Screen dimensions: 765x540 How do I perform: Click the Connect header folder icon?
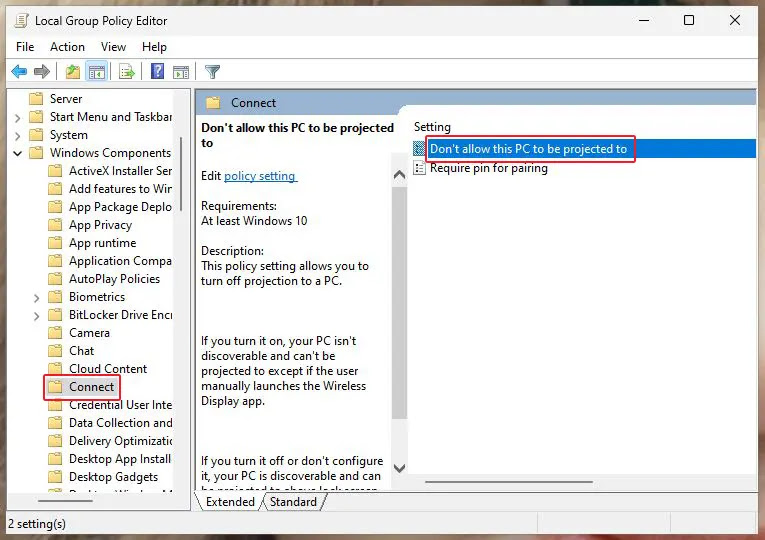point(213,103)
